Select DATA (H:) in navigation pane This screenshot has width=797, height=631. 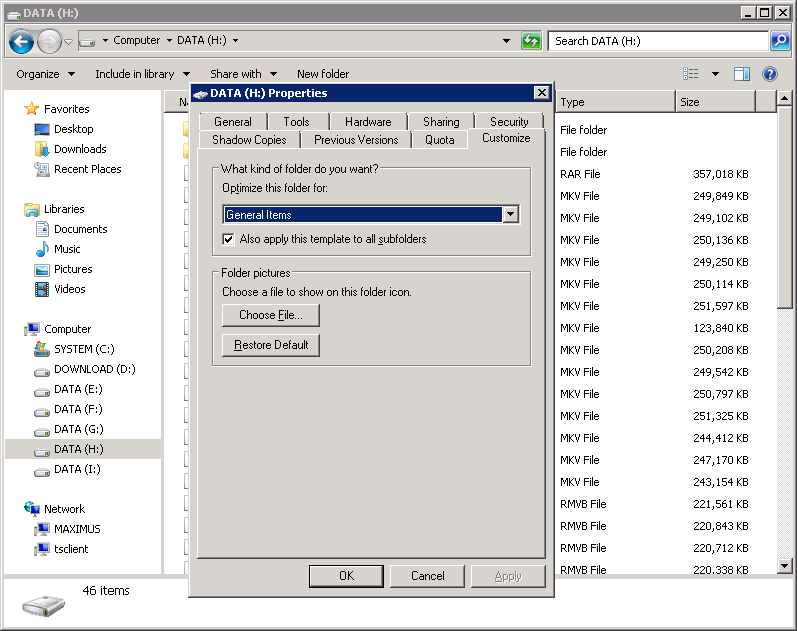tap(78, 449)
